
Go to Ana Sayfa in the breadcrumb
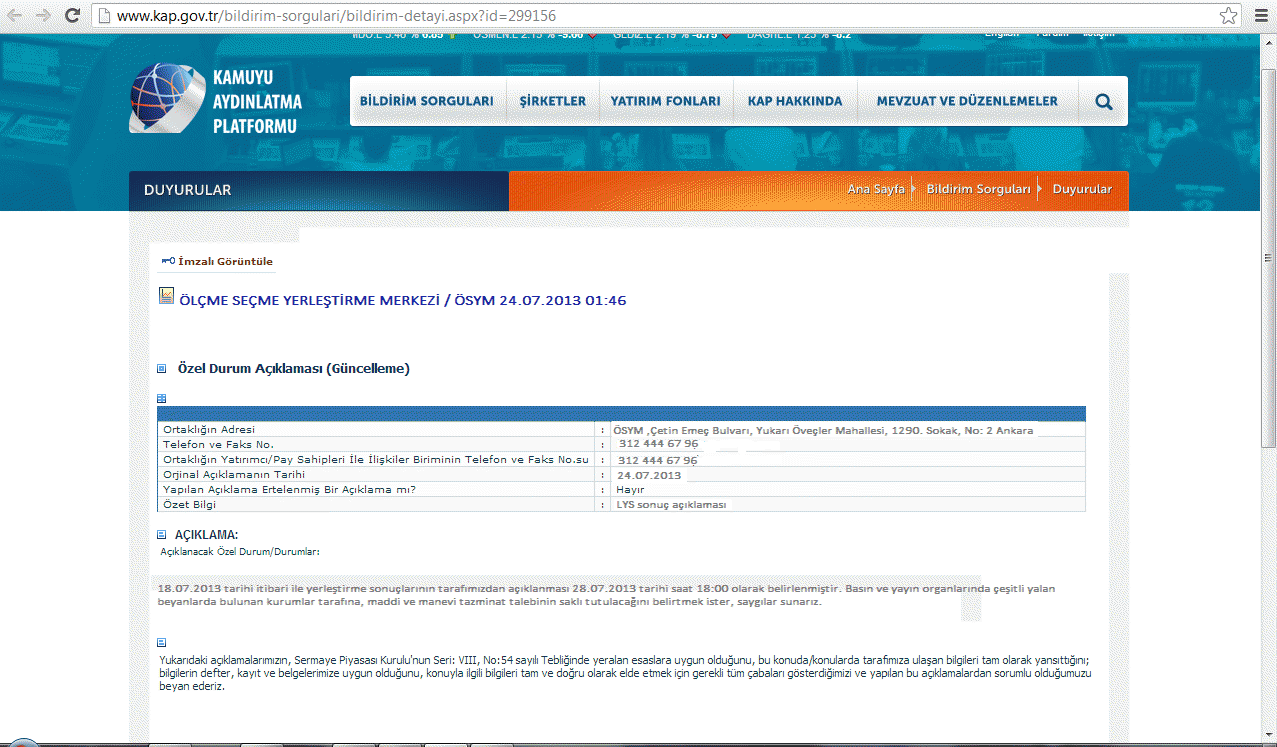point(876,189)
